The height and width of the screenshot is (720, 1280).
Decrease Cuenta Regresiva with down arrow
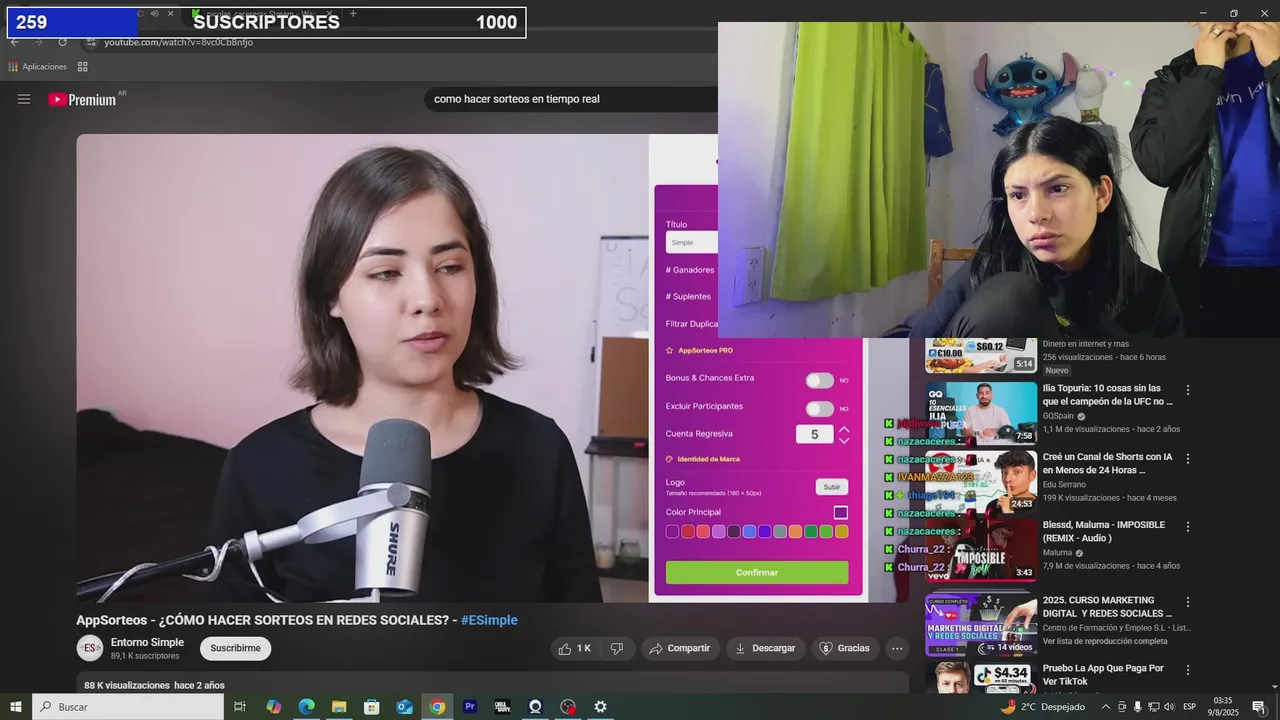pos(844,440)
